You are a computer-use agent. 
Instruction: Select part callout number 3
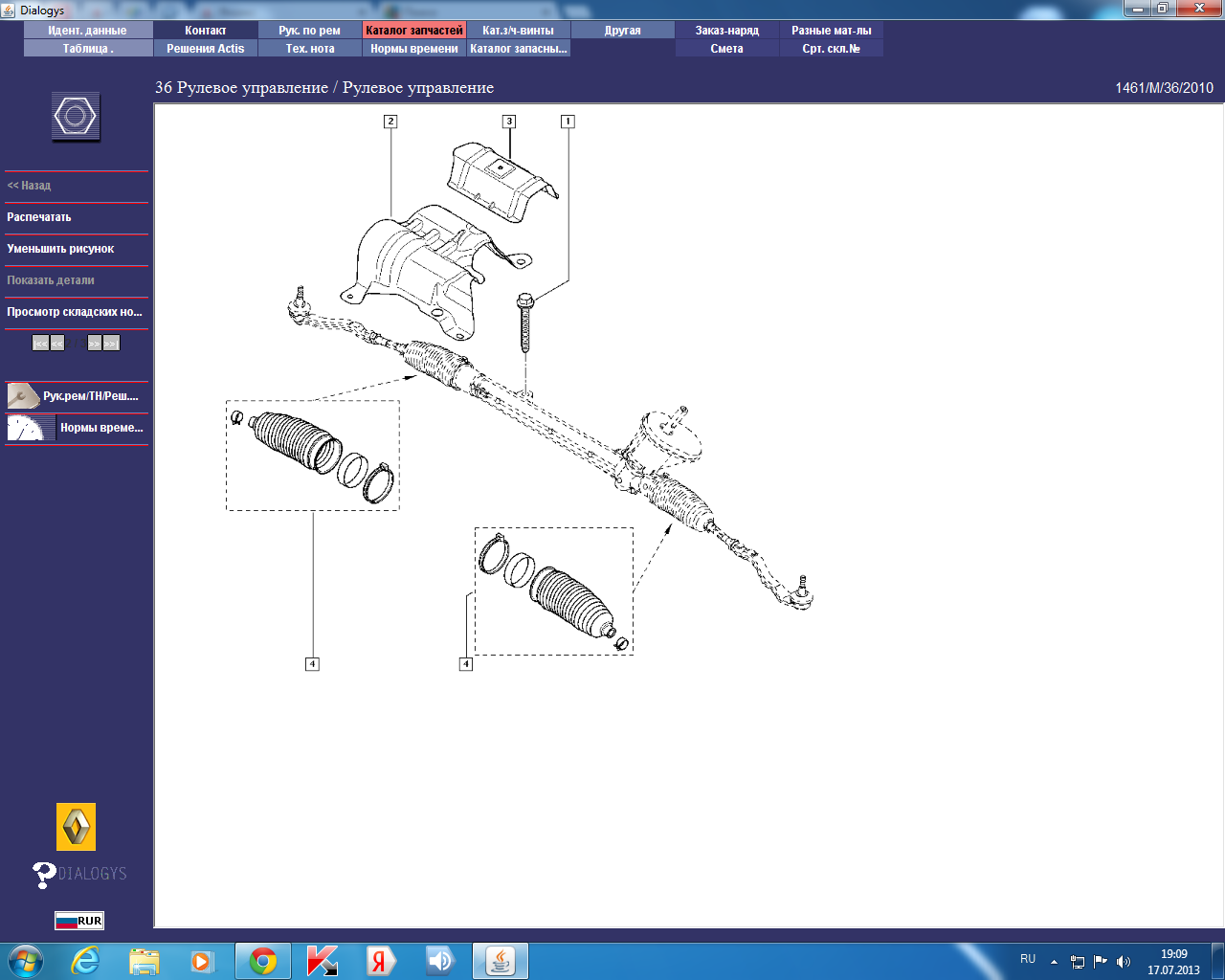[509, 122]
